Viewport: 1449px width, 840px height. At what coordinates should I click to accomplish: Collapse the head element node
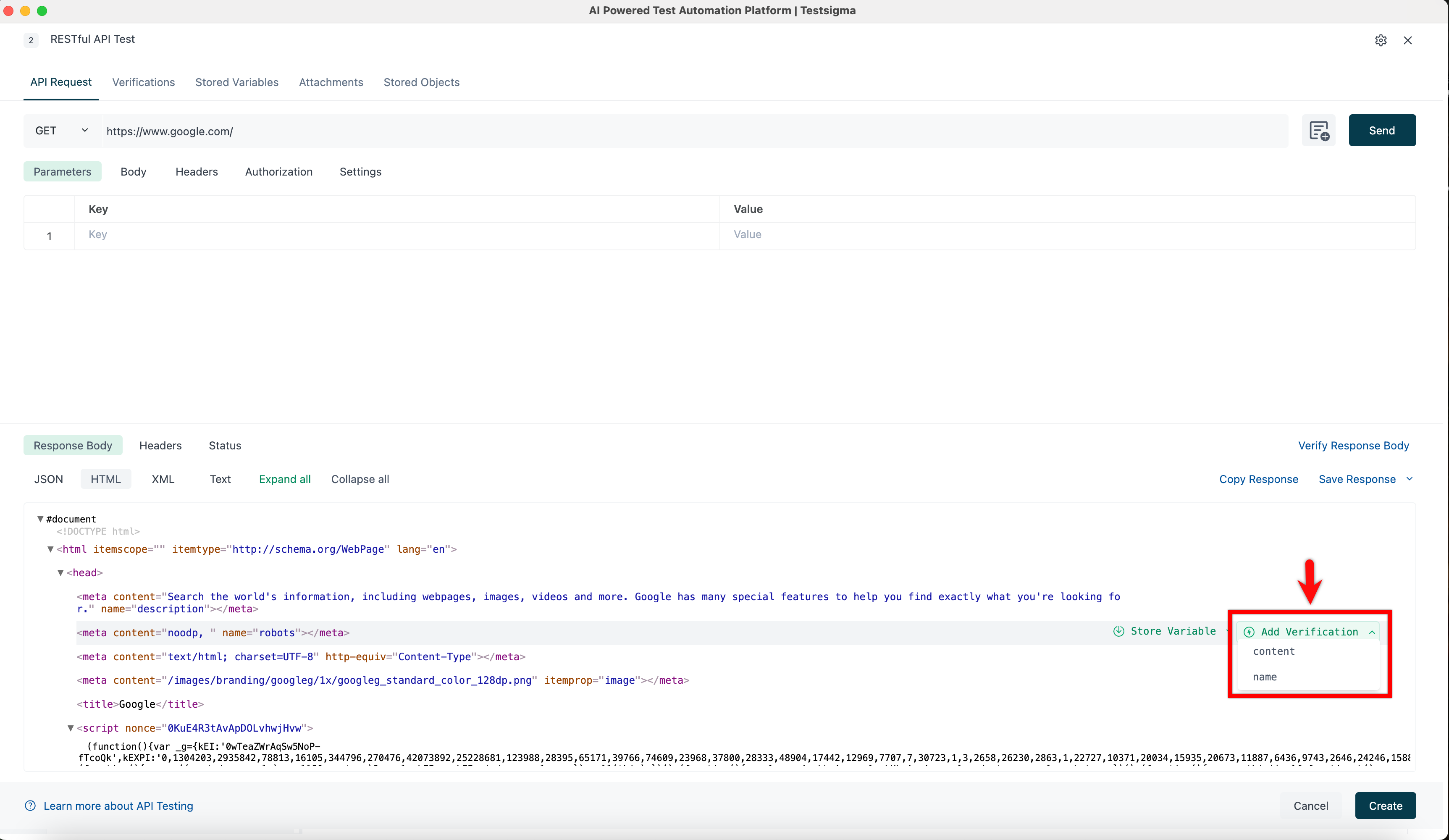[x=60, y=572]
